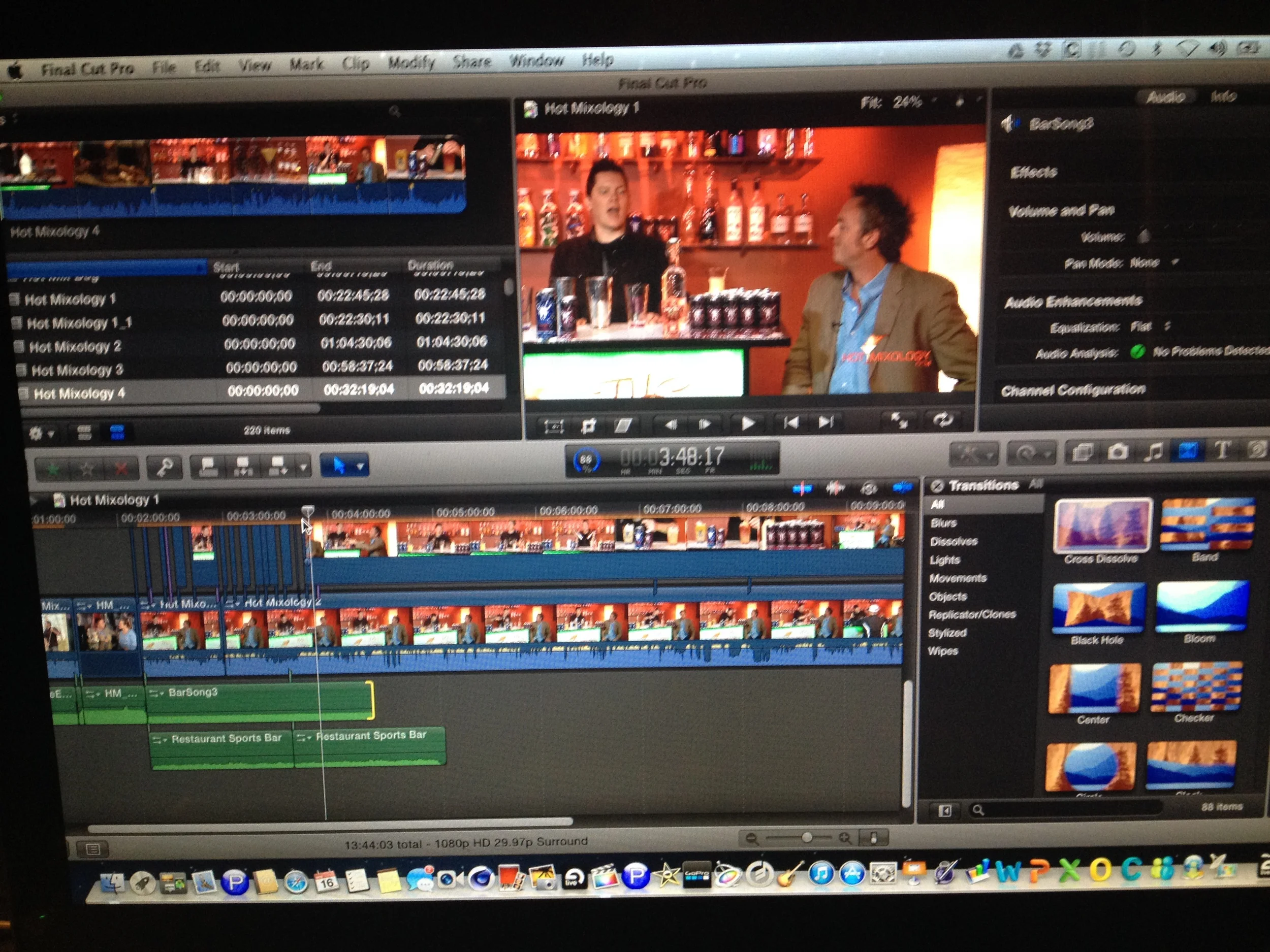The width and height of the screenshot is (1270, 952).
Task: Open the viewer zoom 24% dropdown
Action: (925, 102)
